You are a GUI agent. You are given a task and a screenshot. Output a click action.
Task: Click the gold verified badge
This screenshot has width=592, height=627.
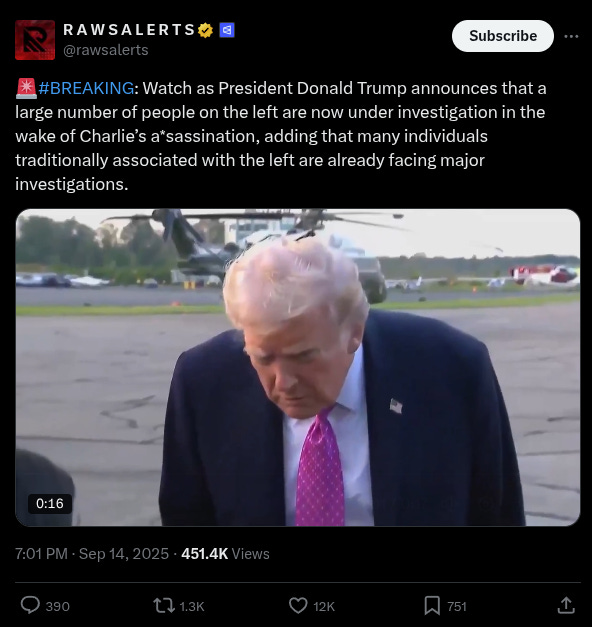coord(206,30)
